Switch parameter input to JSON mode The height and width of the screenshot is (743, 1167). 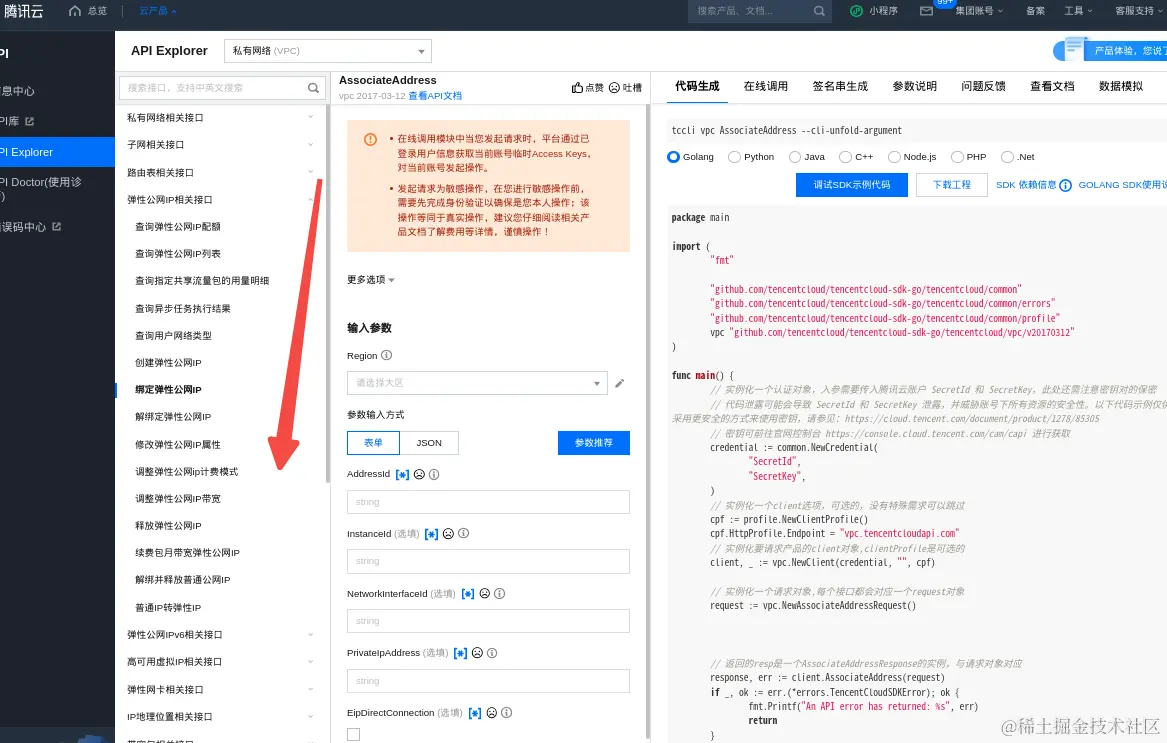click(429, 443)
